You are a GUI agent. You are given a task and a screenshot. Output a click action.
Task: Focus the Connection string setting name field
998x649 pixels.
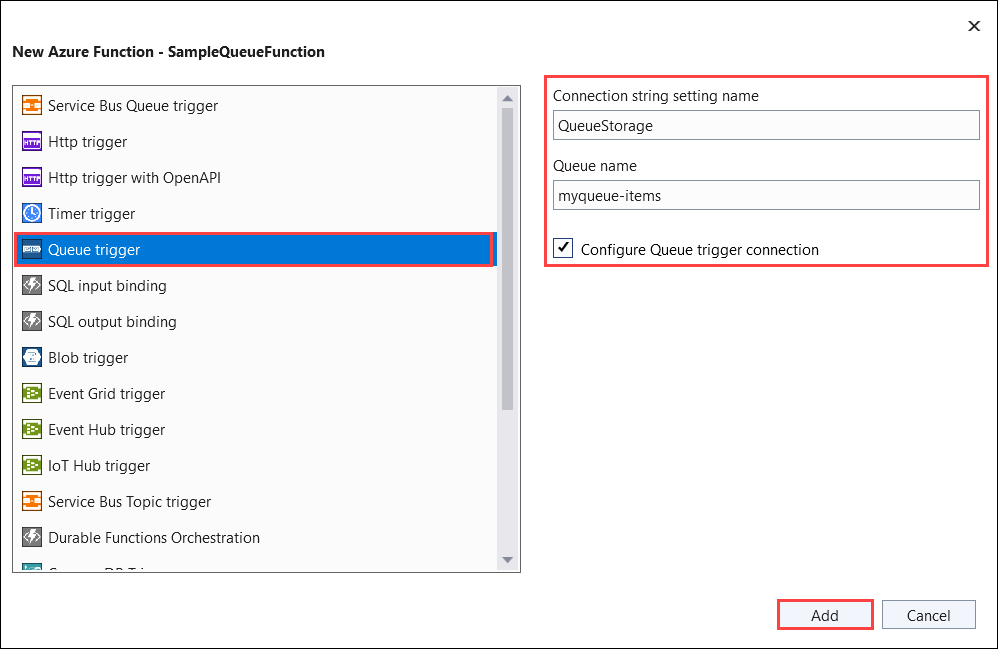tap(766, 125)
